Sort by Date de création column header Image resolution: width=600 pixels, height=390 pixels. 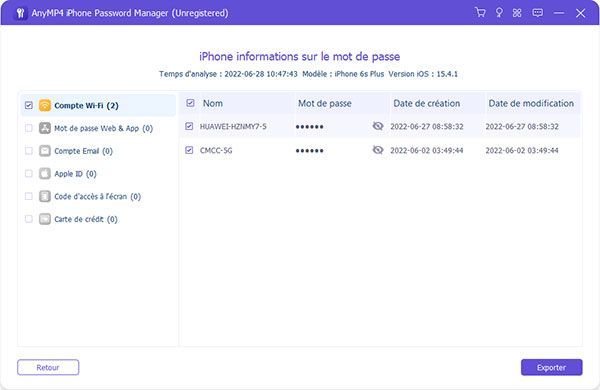pyautogui.click(x=427, y=103)
